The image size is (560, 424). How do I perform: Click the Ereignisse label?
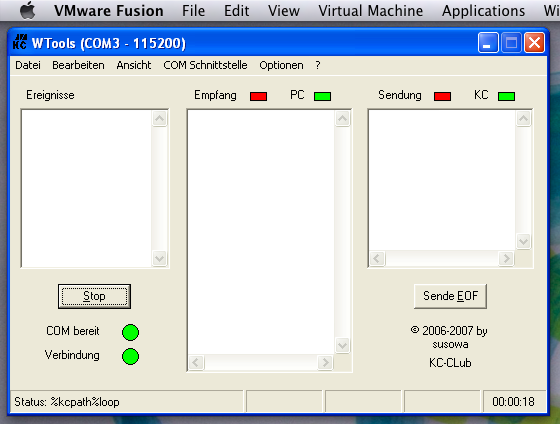tap(50, 95)
